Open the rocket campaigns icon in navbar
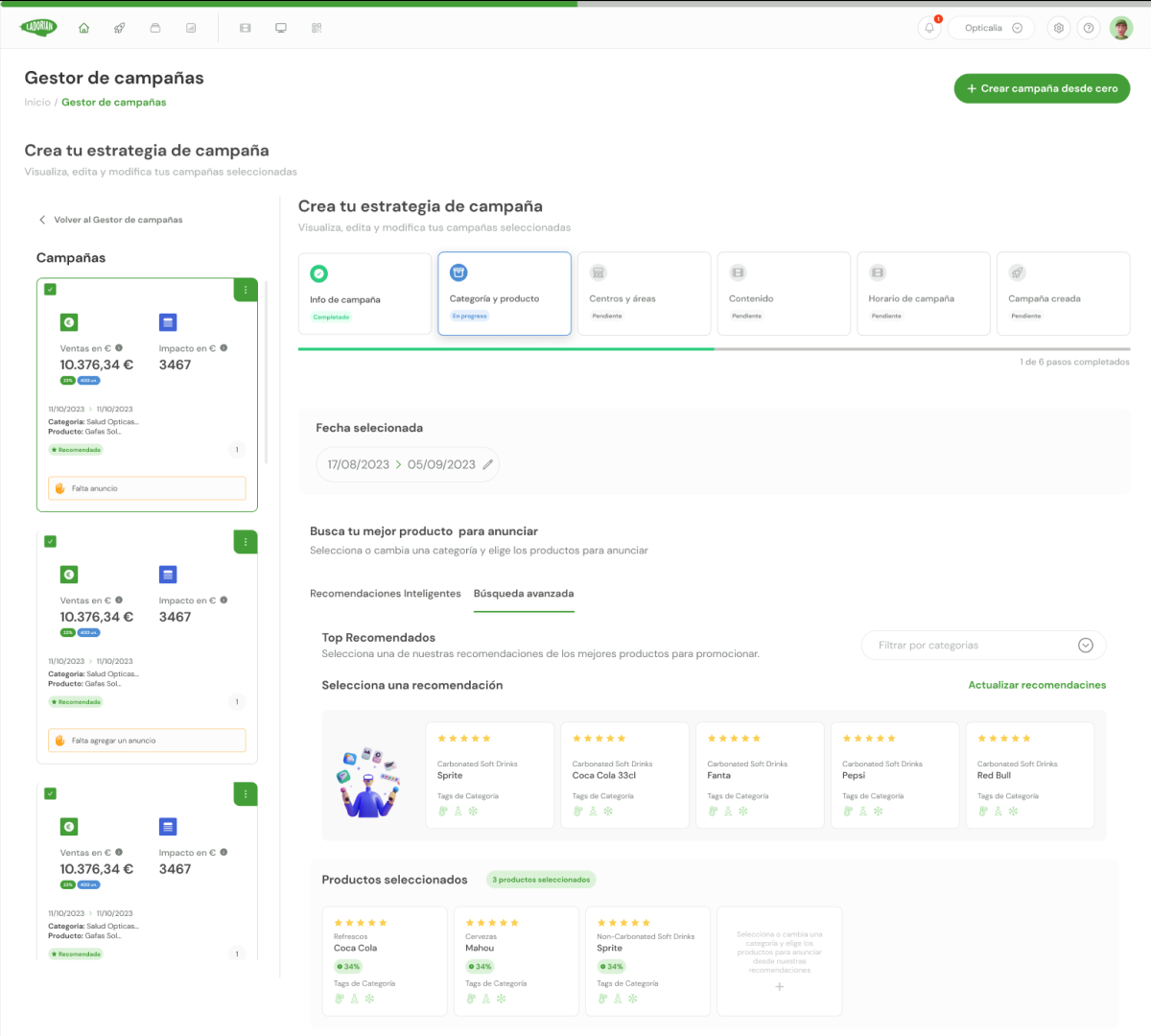The width and height of the screenshot is (1151, 1036). click(x=119, y=28)
